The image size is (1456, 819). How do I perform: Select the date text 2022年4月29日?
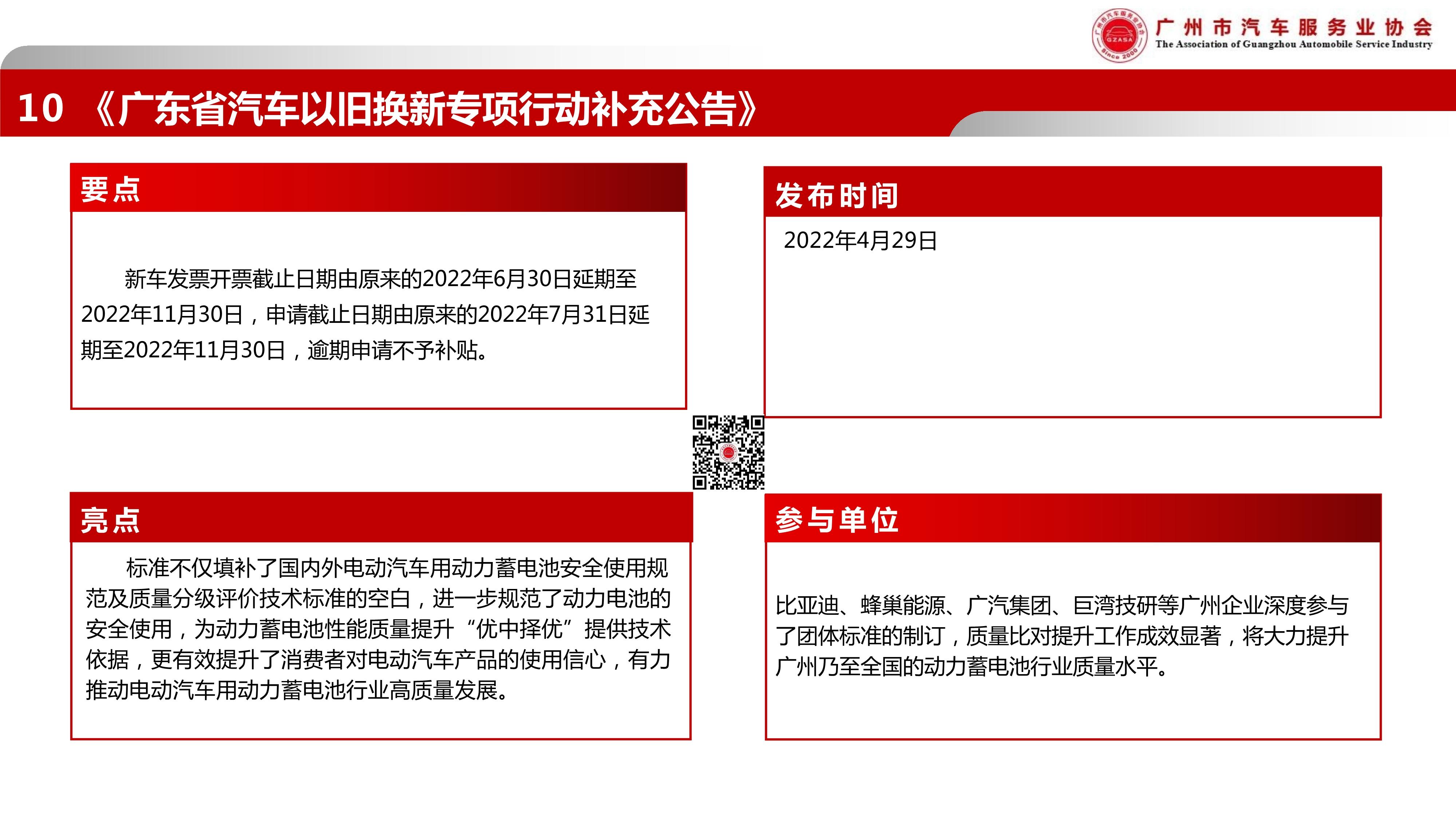coord(860,241)
